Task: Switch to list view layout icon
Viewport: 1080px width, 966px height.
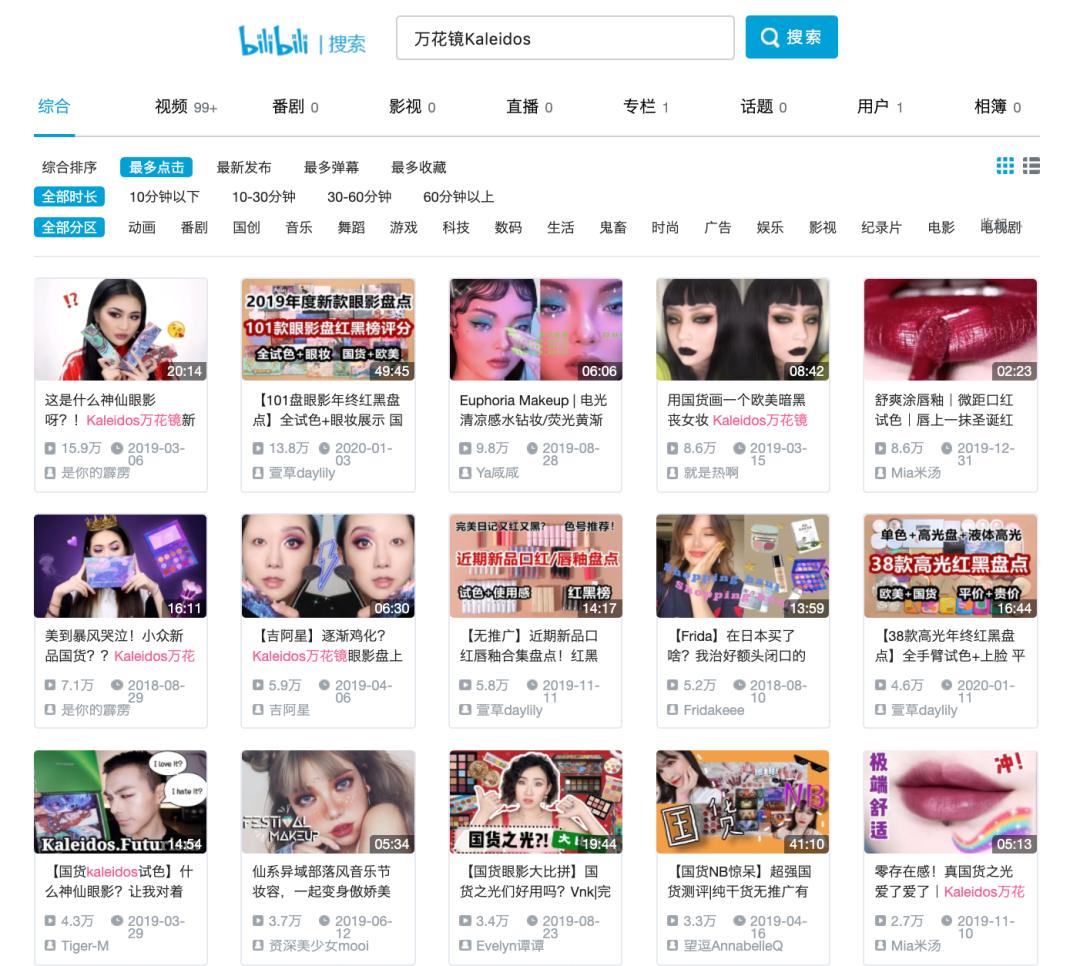Action: coord(1031,165)
